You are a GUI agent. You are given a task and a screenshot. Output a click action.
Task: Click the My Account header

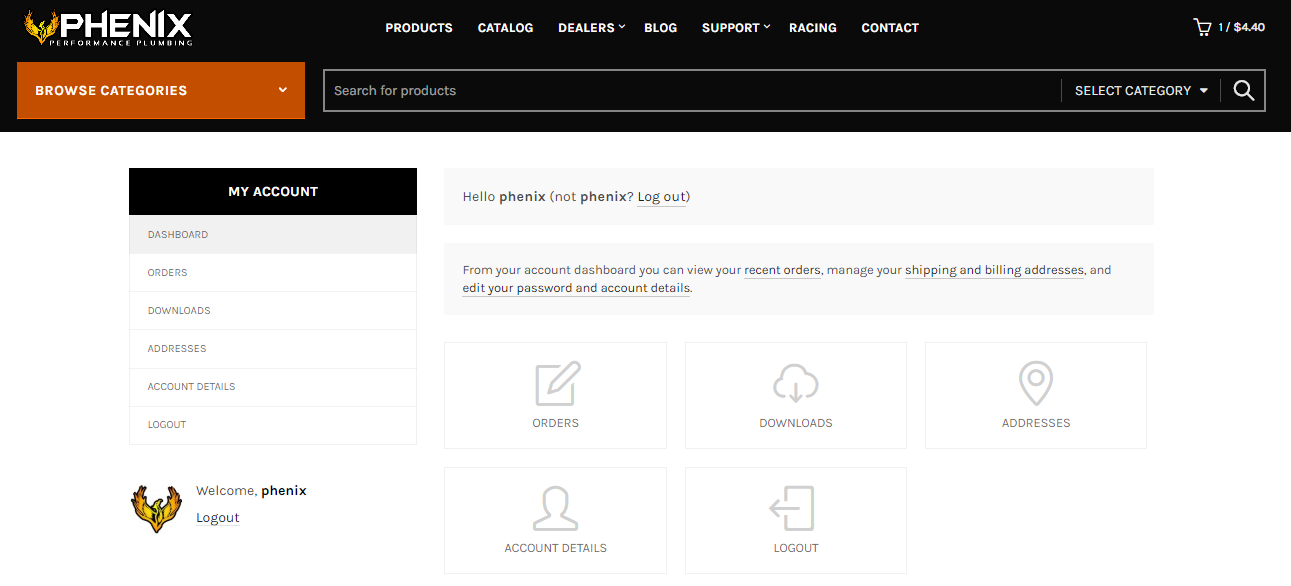(273, 191)
